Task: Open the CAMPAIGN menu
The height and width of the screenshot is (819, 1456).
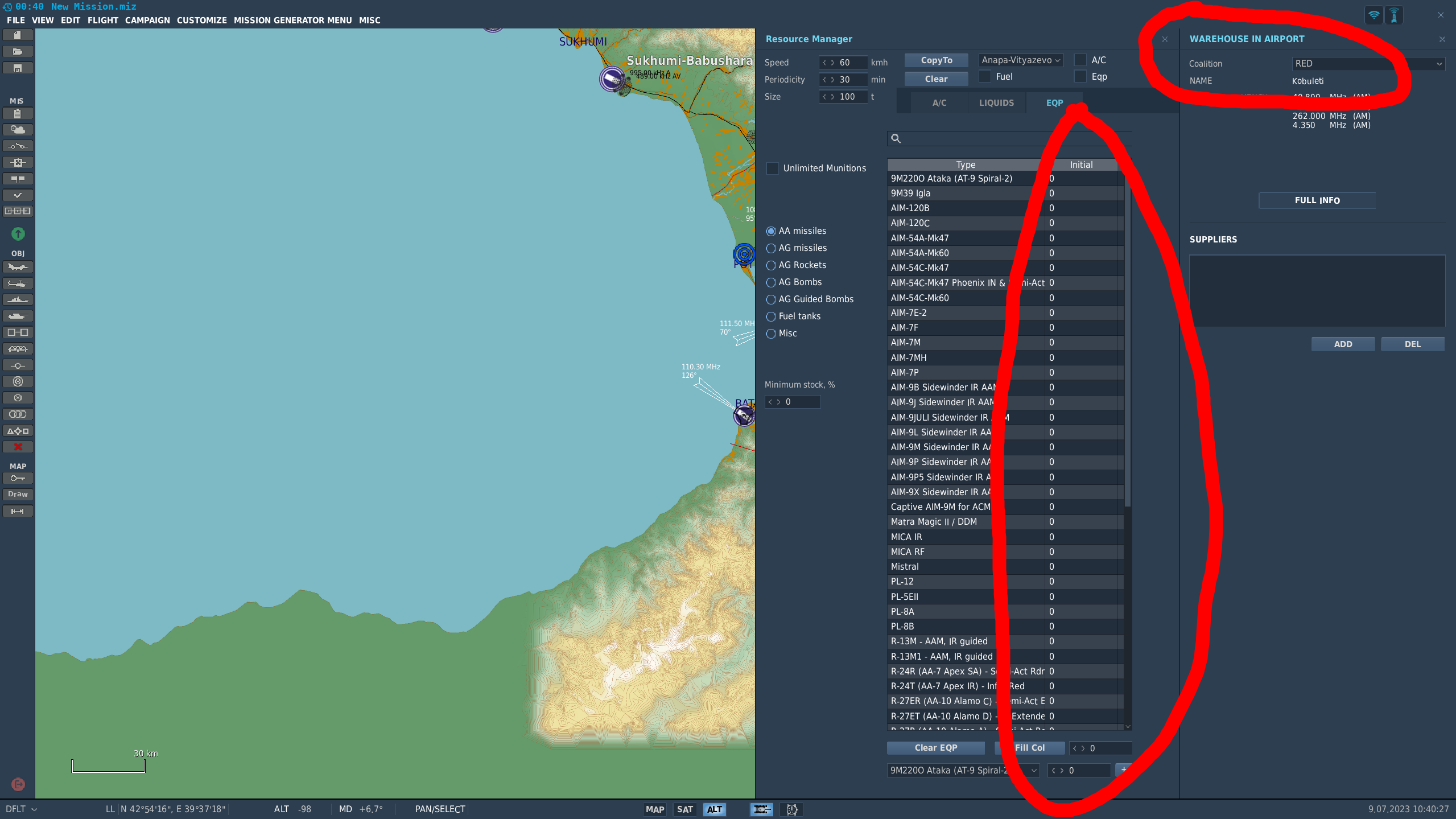Action: pyautogui.click(x=147, y=20)
